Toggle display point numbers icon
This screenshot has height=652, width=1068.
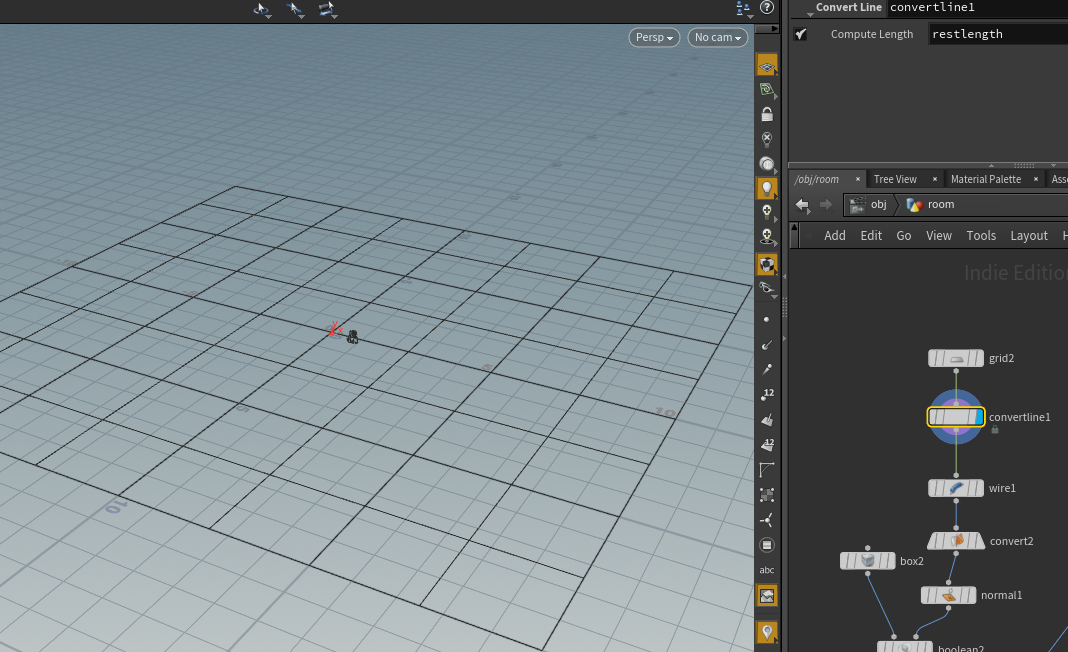point(767,394)
